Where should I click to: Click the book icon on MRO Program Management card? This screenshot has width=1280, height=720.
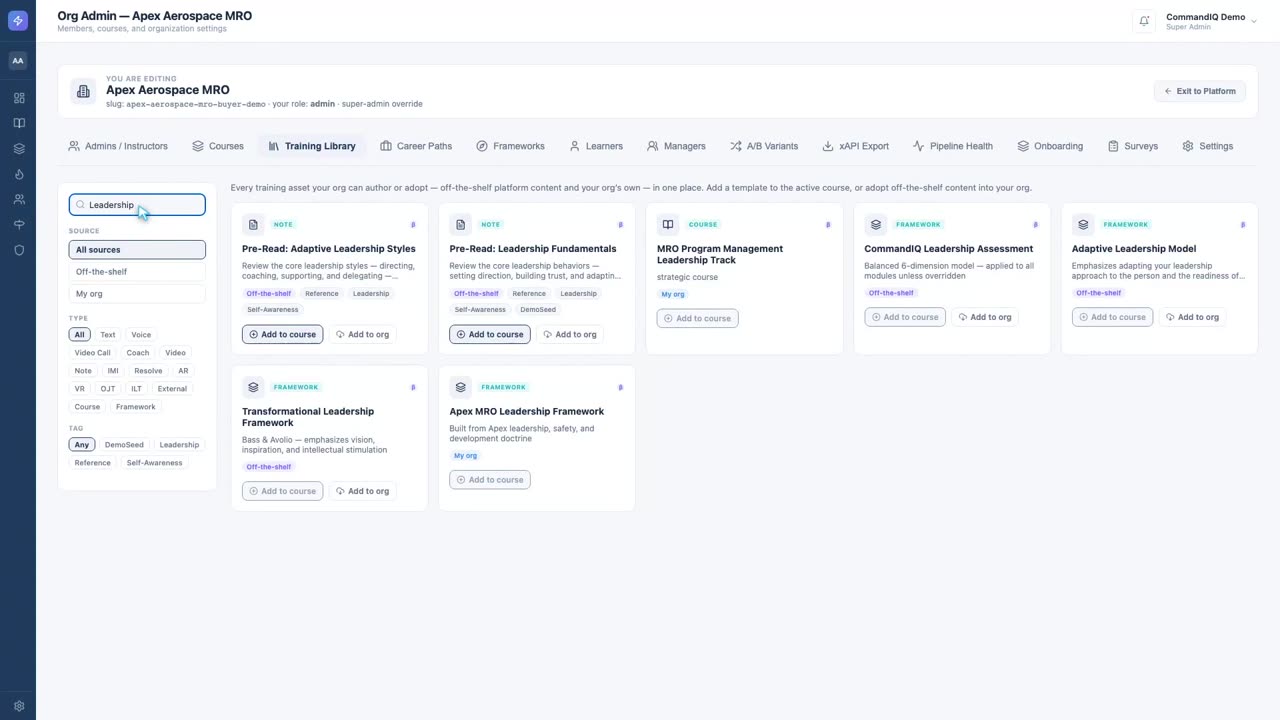[x=668, y=225]
